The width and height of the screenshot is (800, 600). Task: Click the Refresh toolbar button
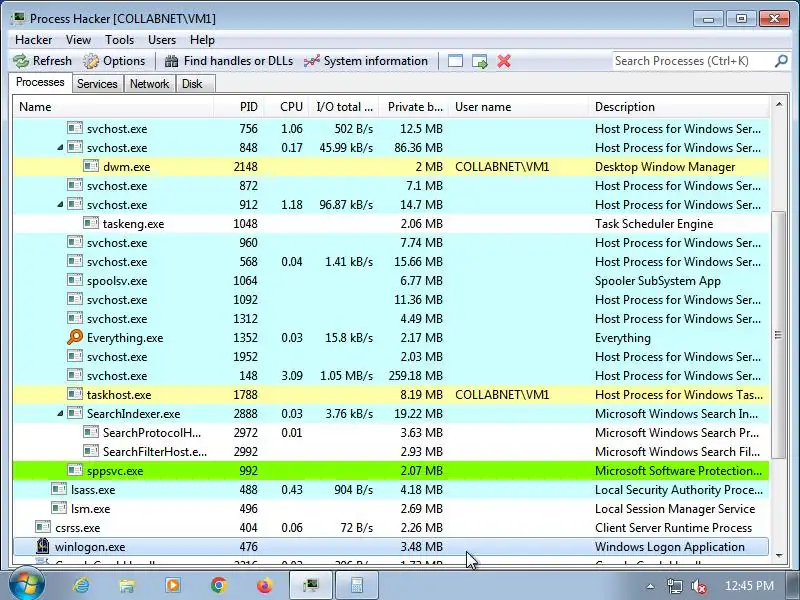click(43, 61)
